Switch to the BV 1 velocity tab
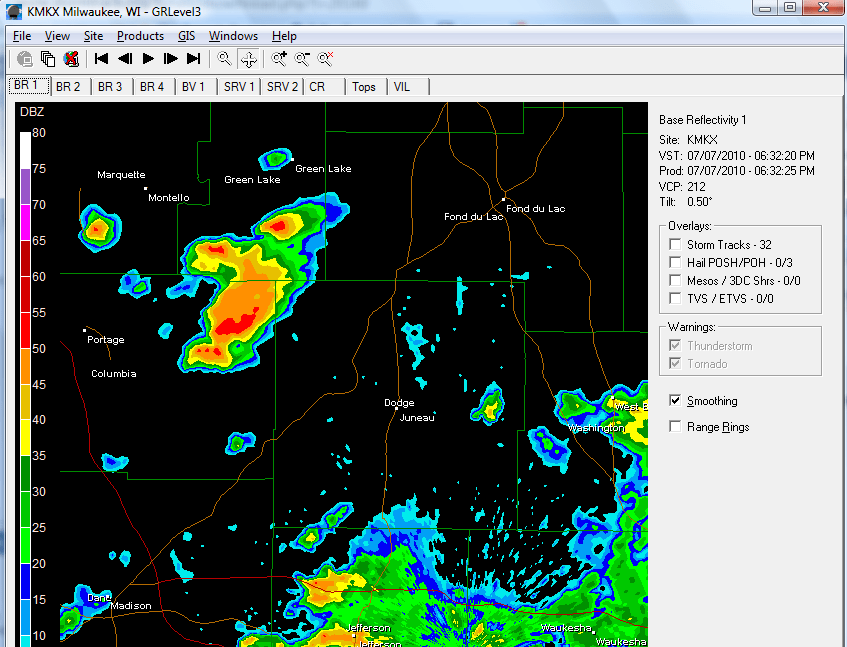This screenshot has width=847, height=647. coord(196,87)
